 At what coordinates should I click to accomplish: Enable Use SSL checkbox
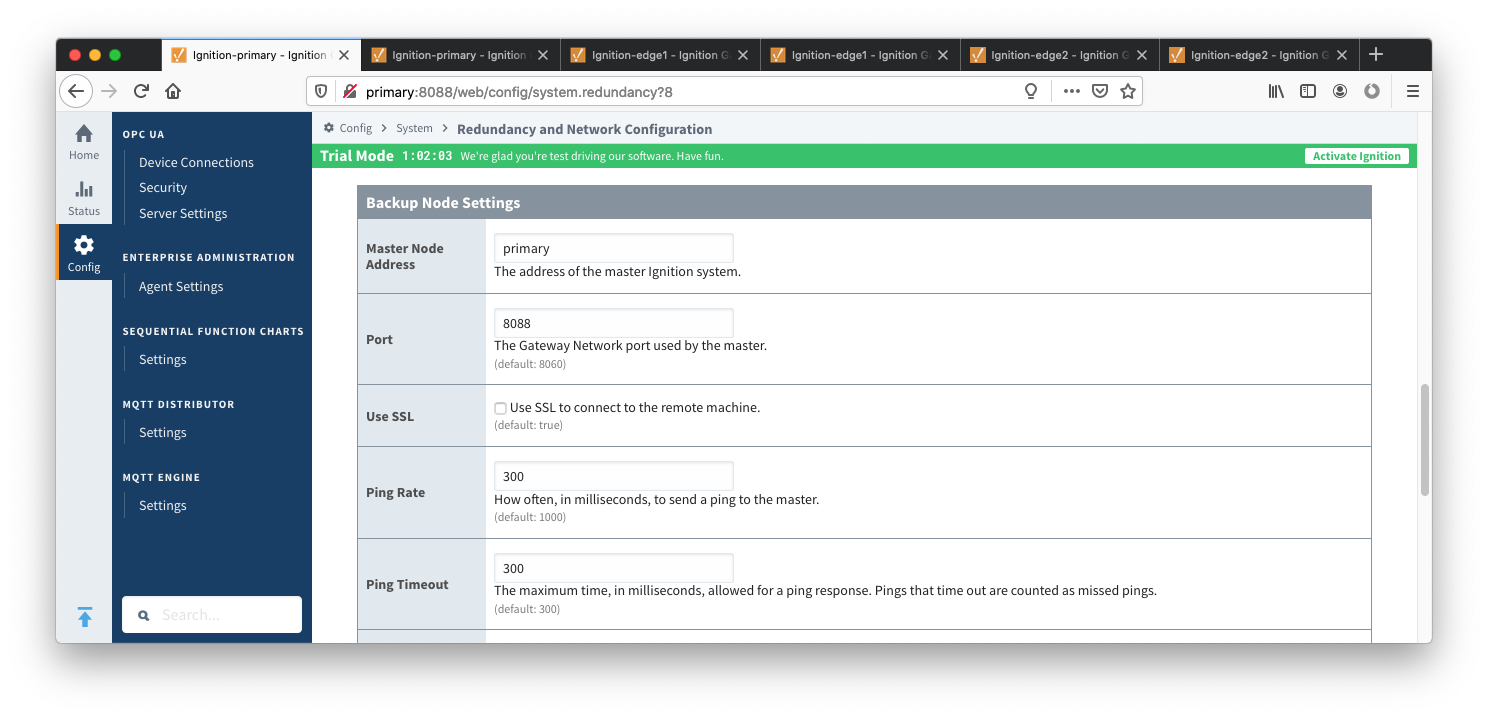(500, 408)
